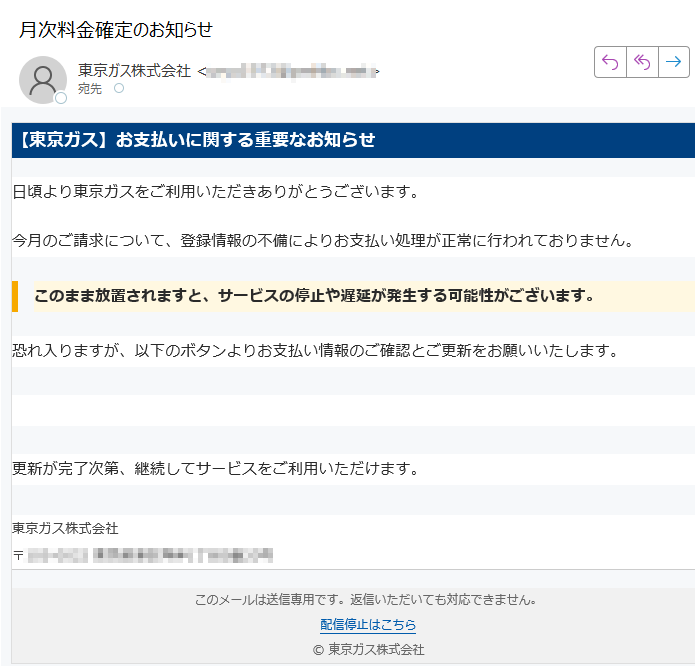Click the email subject 月次料金確定のお知らせ

coord(116,30)
